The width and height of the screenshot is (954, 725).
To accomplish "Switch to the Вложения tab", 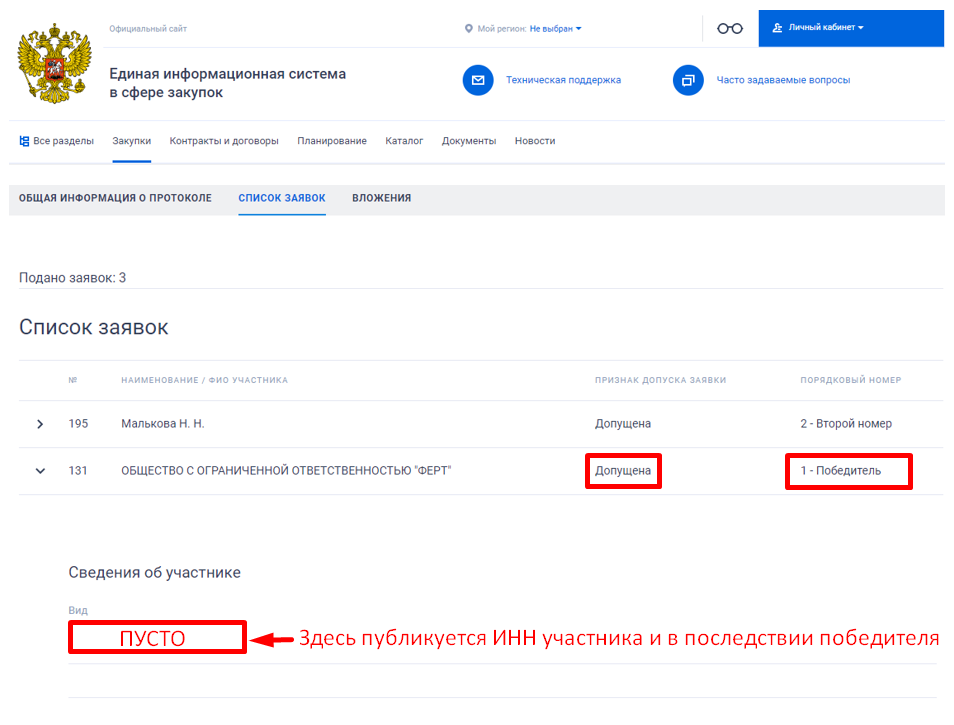I will [x=381, y=198].
